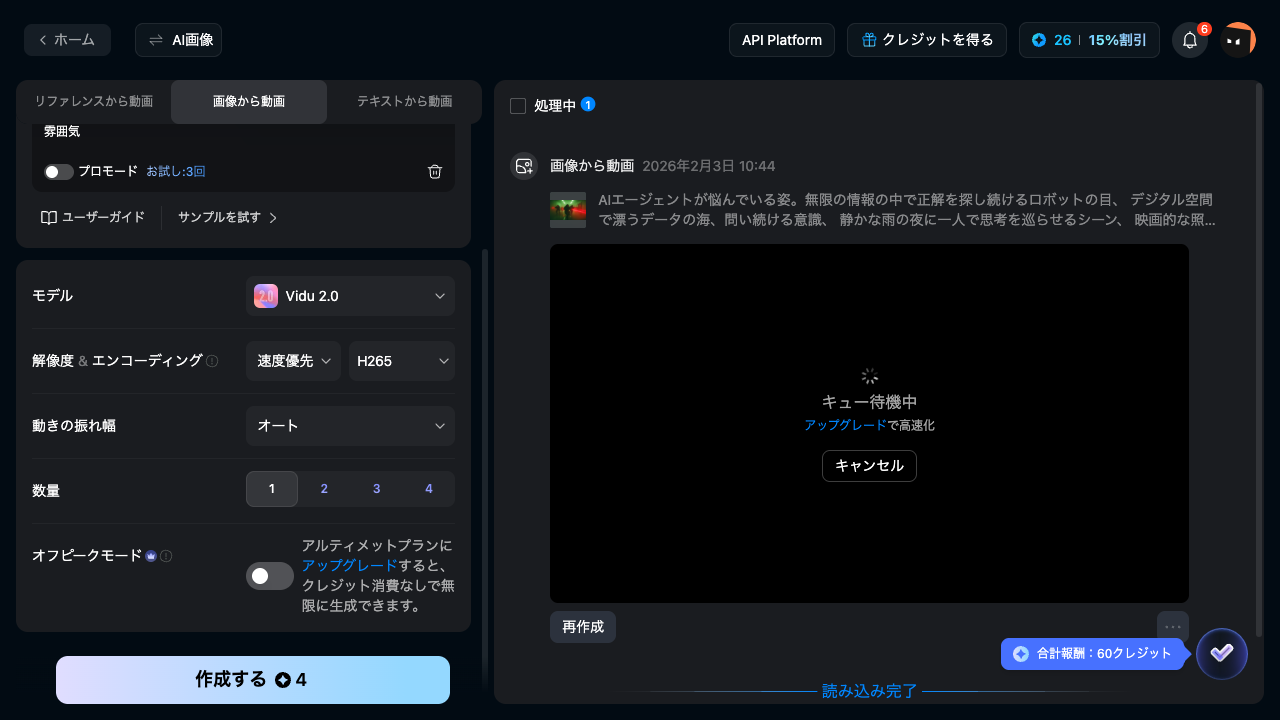Click the info icon next to 解像度 & エンコーディング
The image size is (1280, 720).
coord(212,361)
